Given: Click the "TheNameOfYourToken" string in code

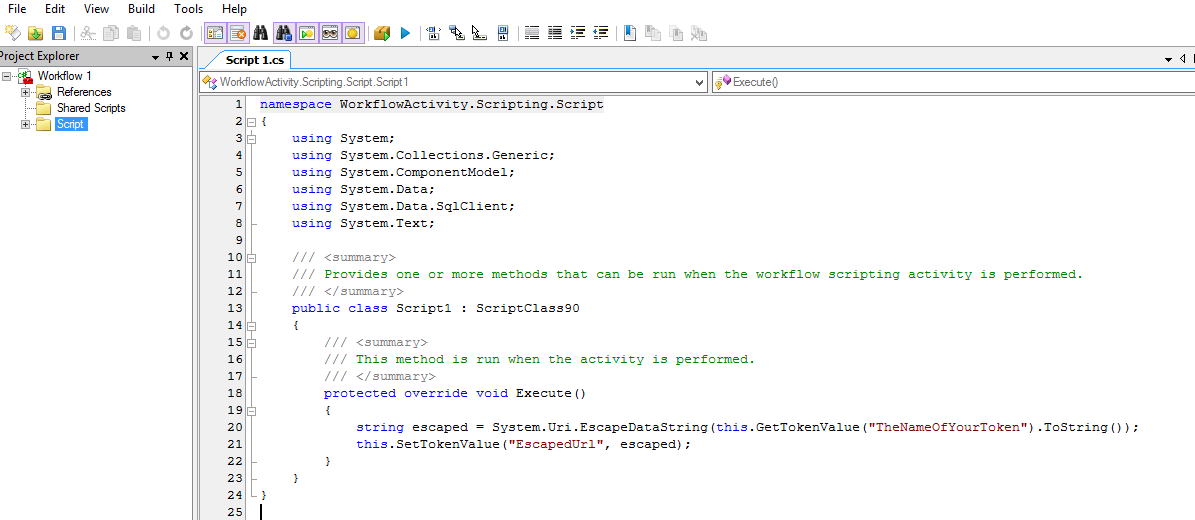Looking at the screenshot, I should (948, 427).
